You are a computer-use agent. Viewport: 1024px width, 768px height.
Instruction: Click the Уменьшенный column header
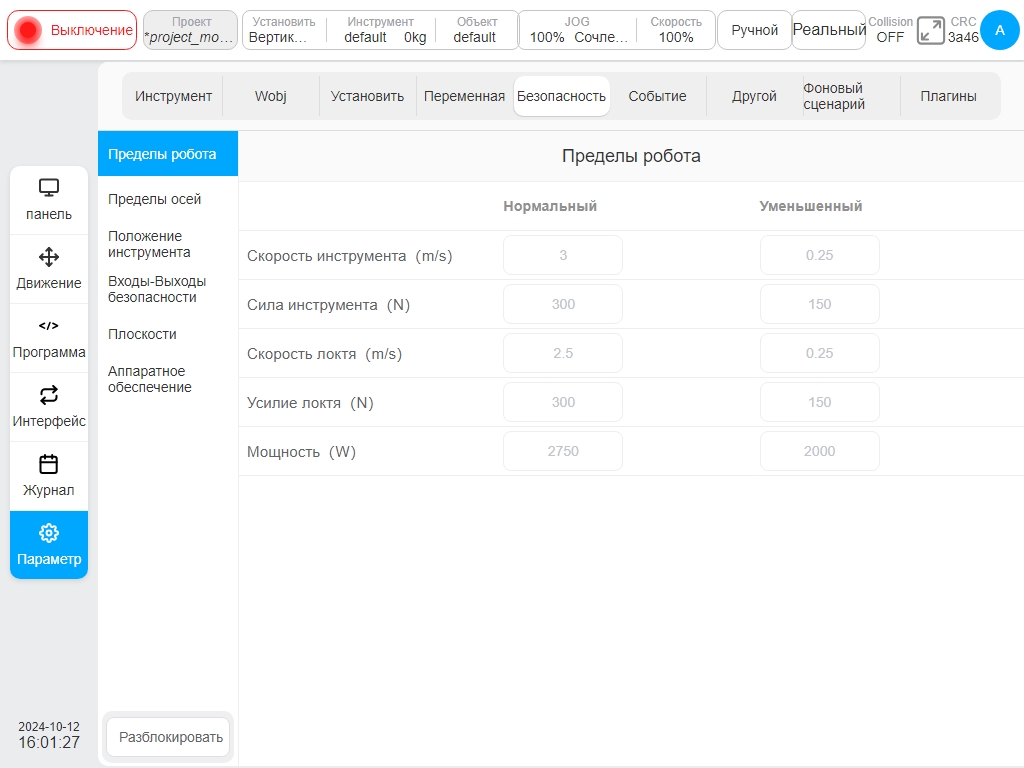coord(810,206)
